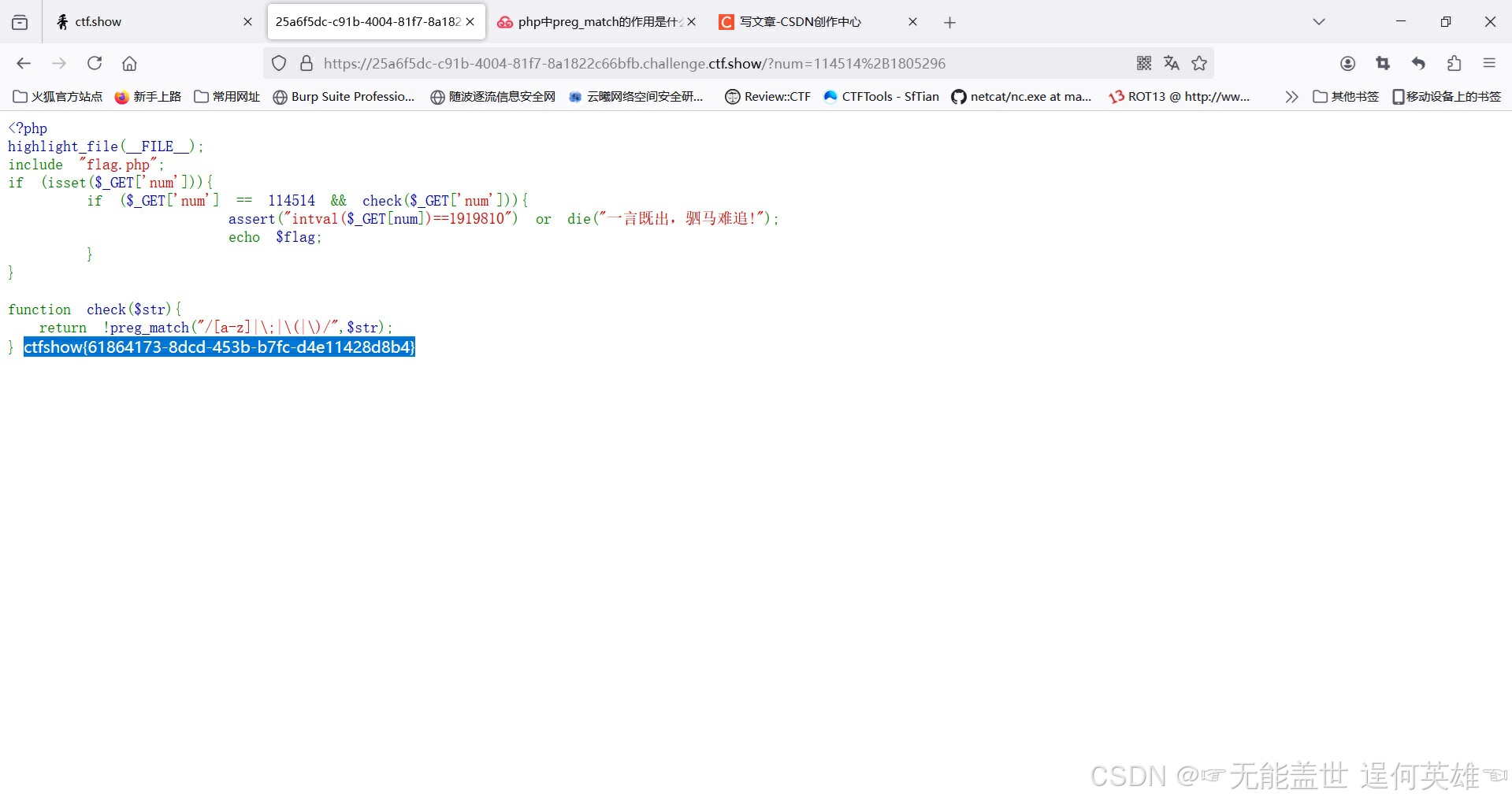Open 随波逐流信息安全网 bookmark
The width and height of the screenshot is (1512, 801).
[493, 96]
